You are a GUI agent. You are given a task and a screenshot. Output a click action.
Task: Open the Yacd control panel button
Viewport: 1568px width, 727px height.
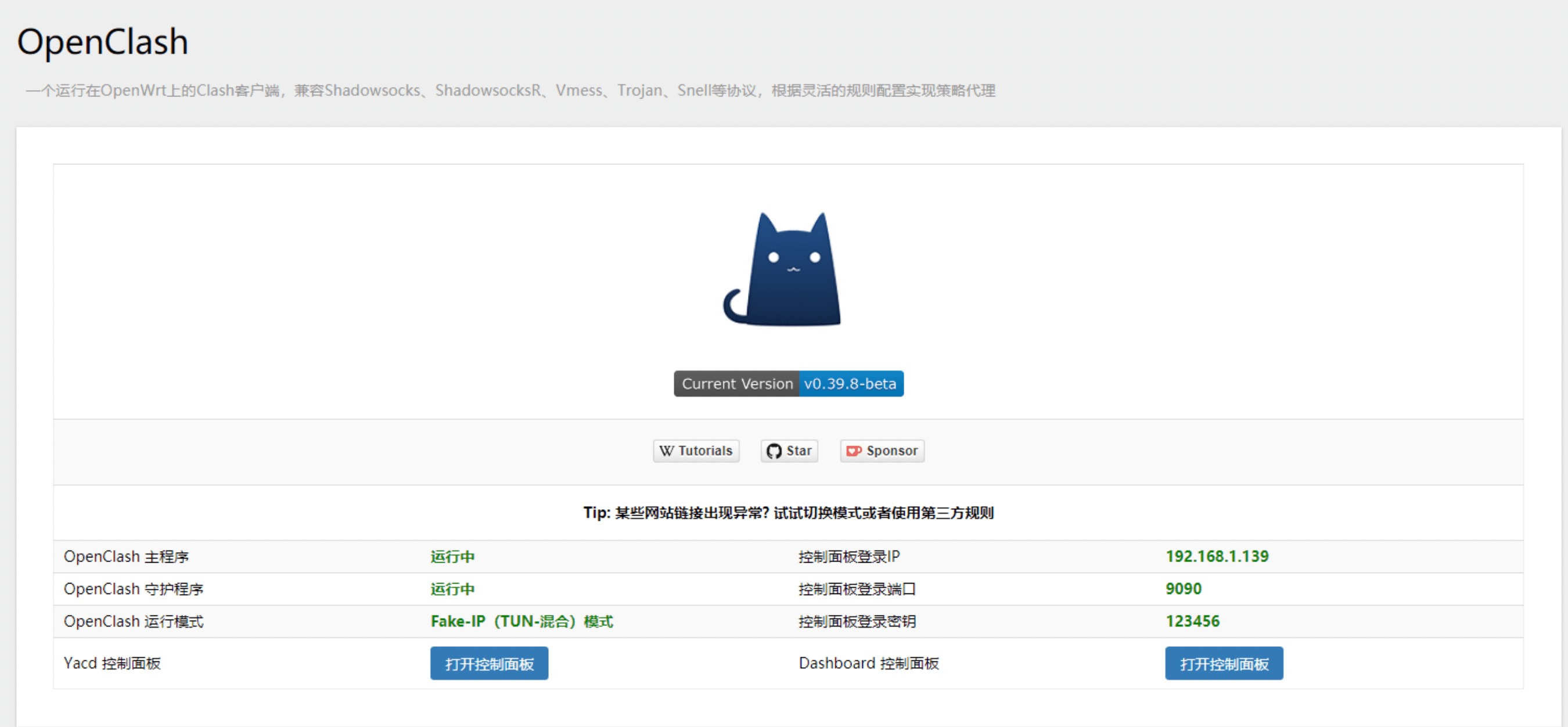[x=489, y=663]
